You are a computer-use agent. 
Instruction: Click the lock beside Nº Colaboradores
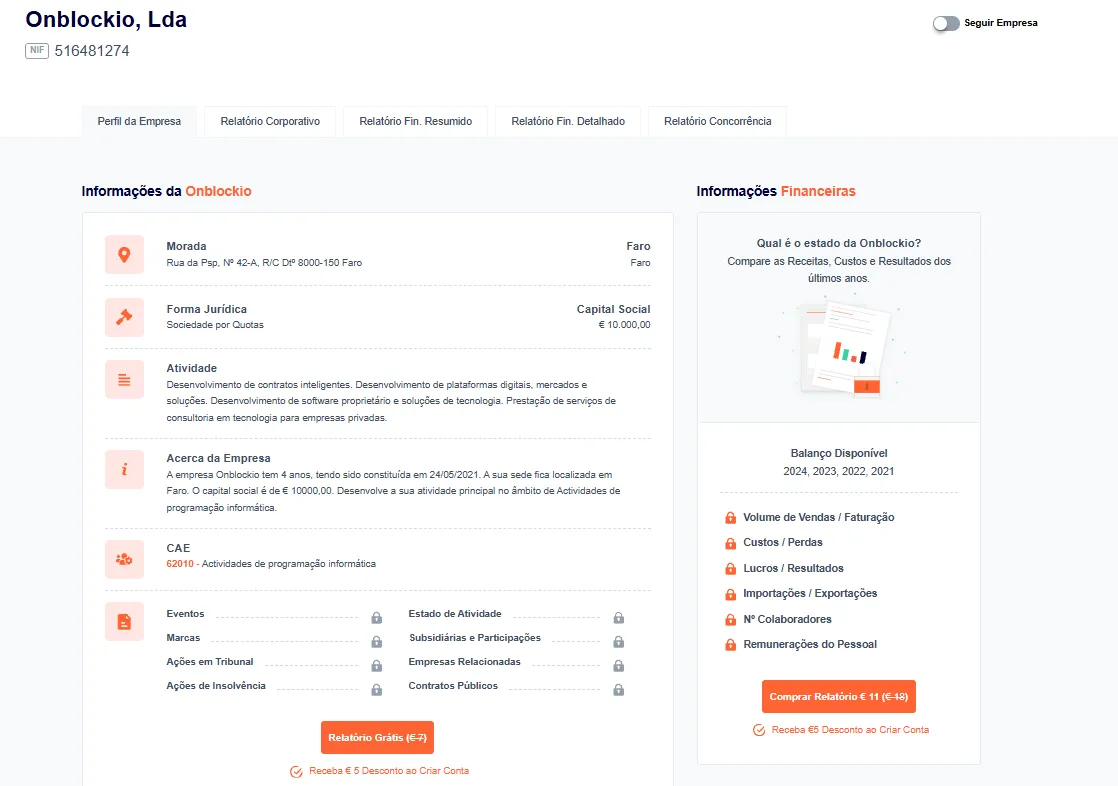730,620
